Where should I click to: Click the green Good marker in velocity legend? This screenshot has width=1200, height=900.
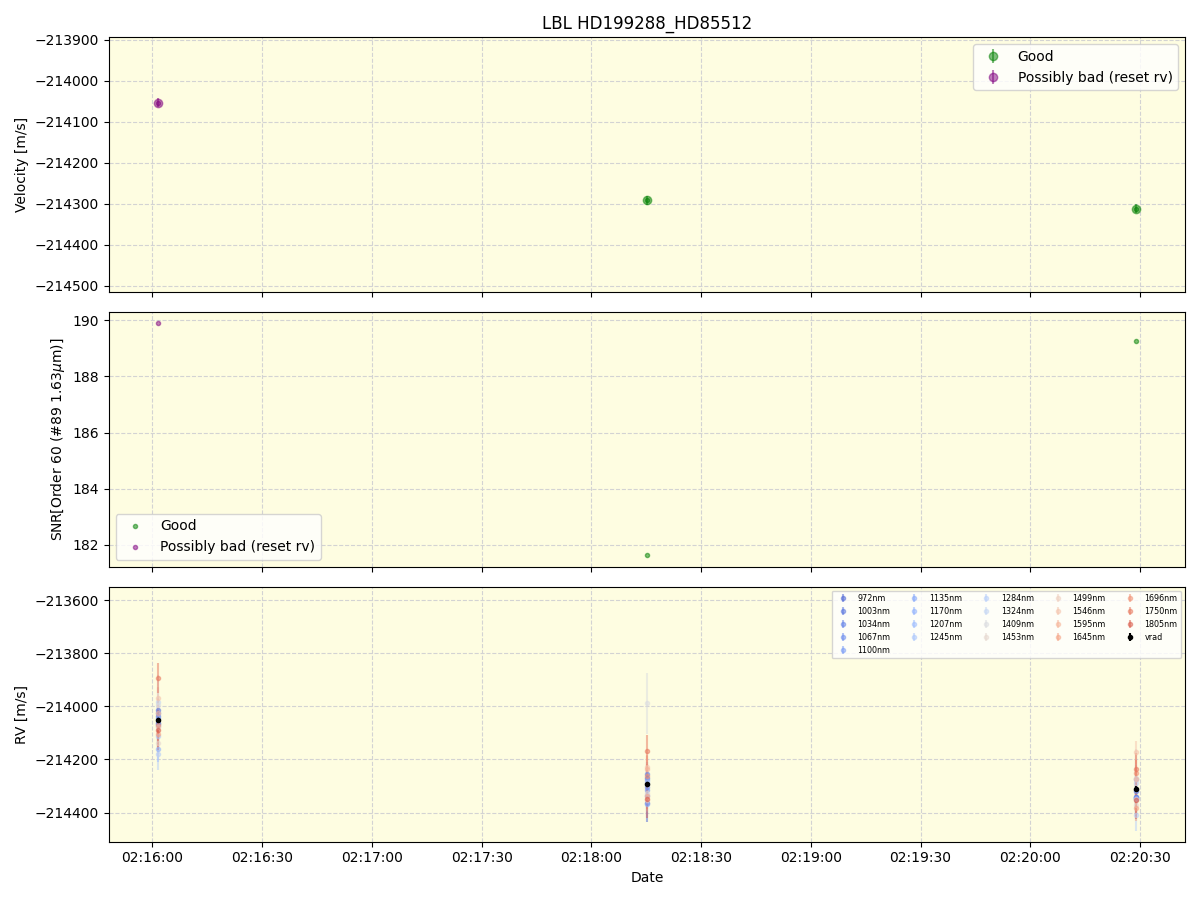click(x=993, y=57)
